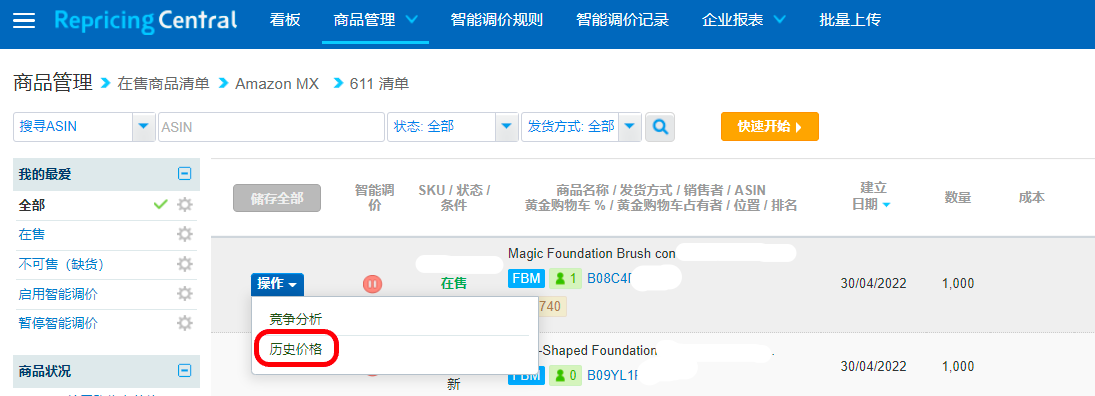Click Magic Foundation Brush product name
The image size is (1095, 396).
[x=591, y=253]
